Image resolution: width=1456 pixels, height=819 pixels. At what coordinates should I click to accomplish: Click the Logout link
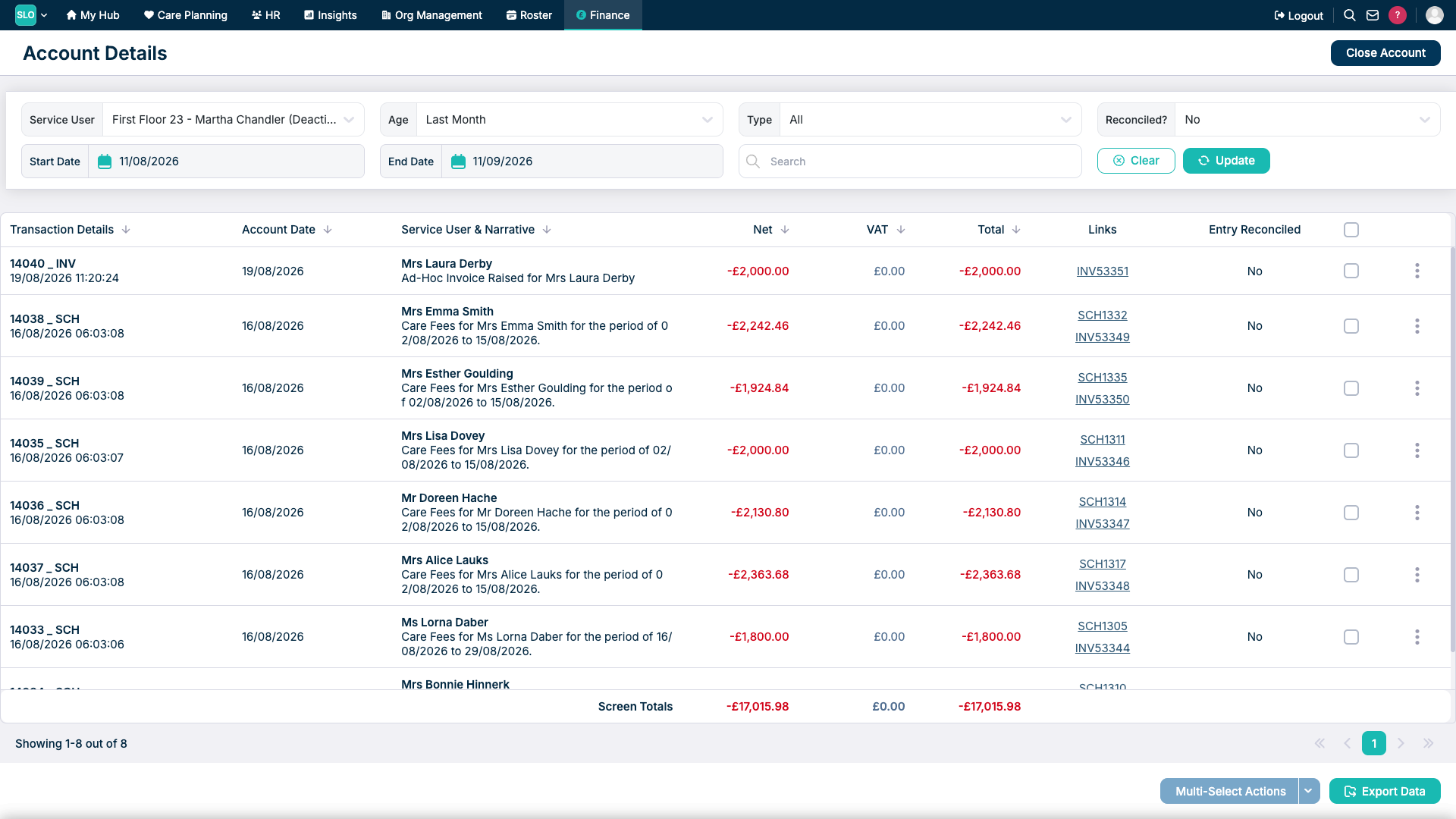tap(1298, 15)
